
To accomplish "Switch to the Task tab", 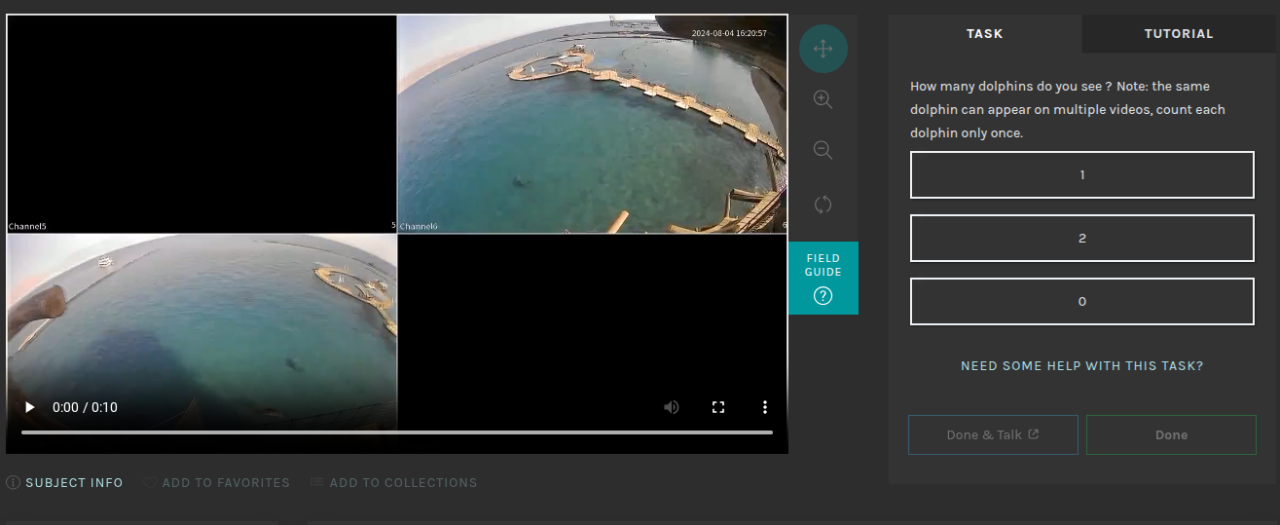I will tap(985, 34).
